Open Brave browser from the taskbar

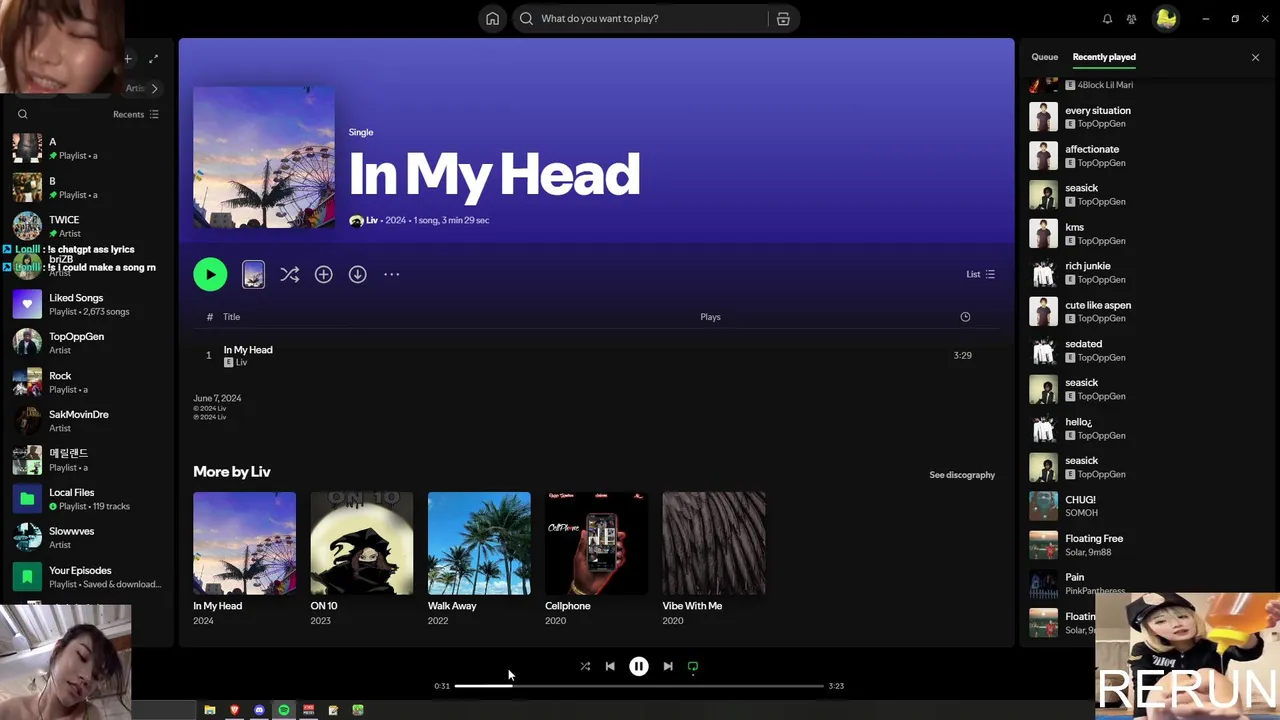[x=235, y=710]
